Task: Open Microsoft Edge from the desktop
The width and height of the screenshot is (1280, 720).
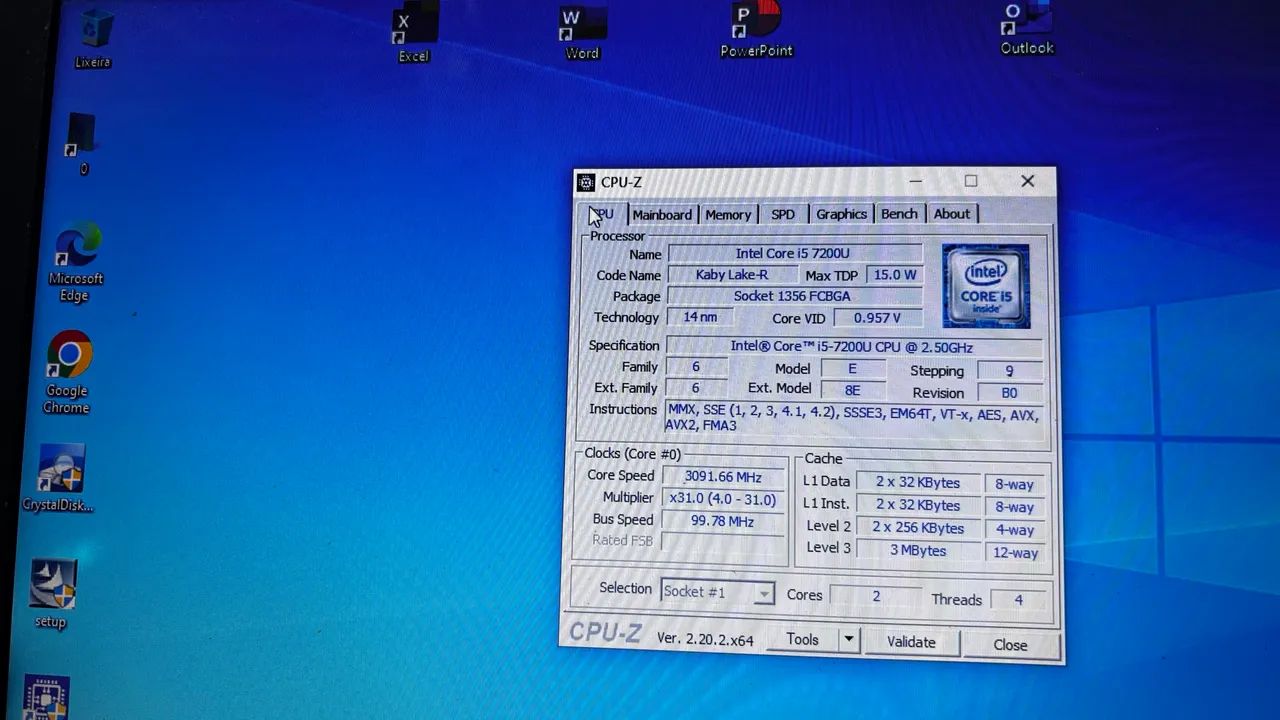Action: coord(75,262)
